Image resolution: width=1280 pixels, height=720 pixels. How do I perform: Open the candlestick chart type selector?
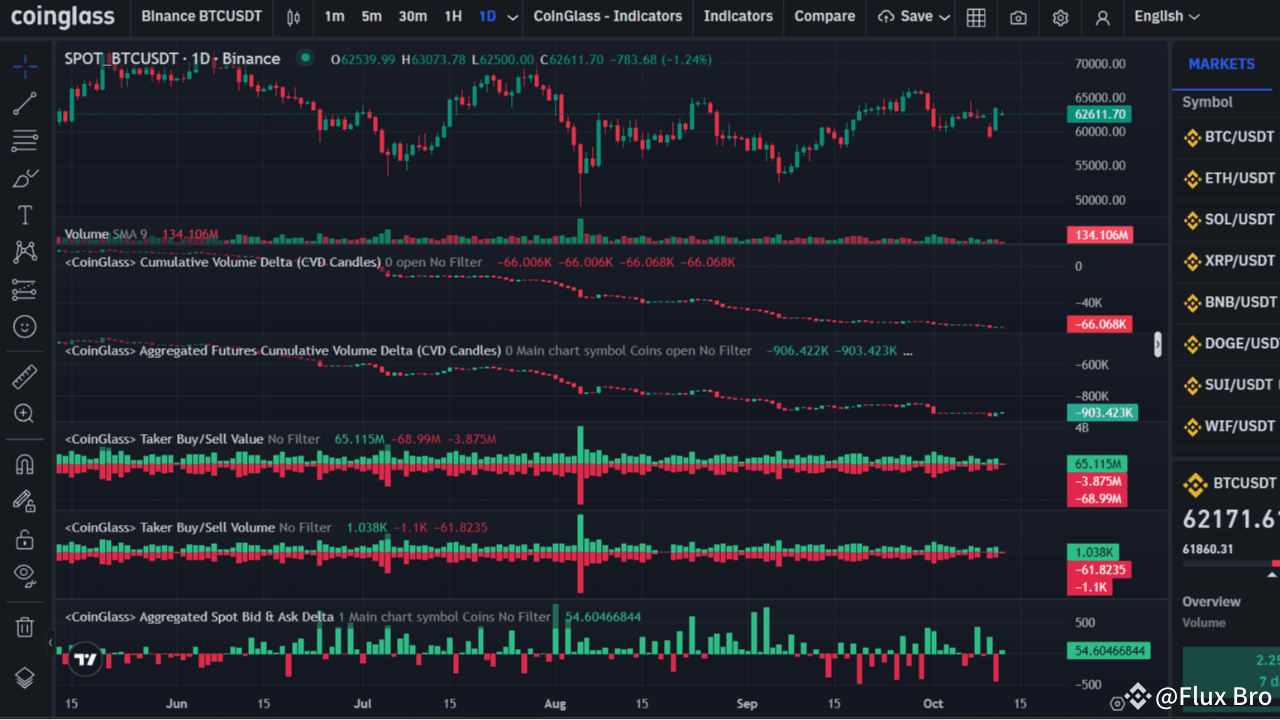click(x=293, y=17)
